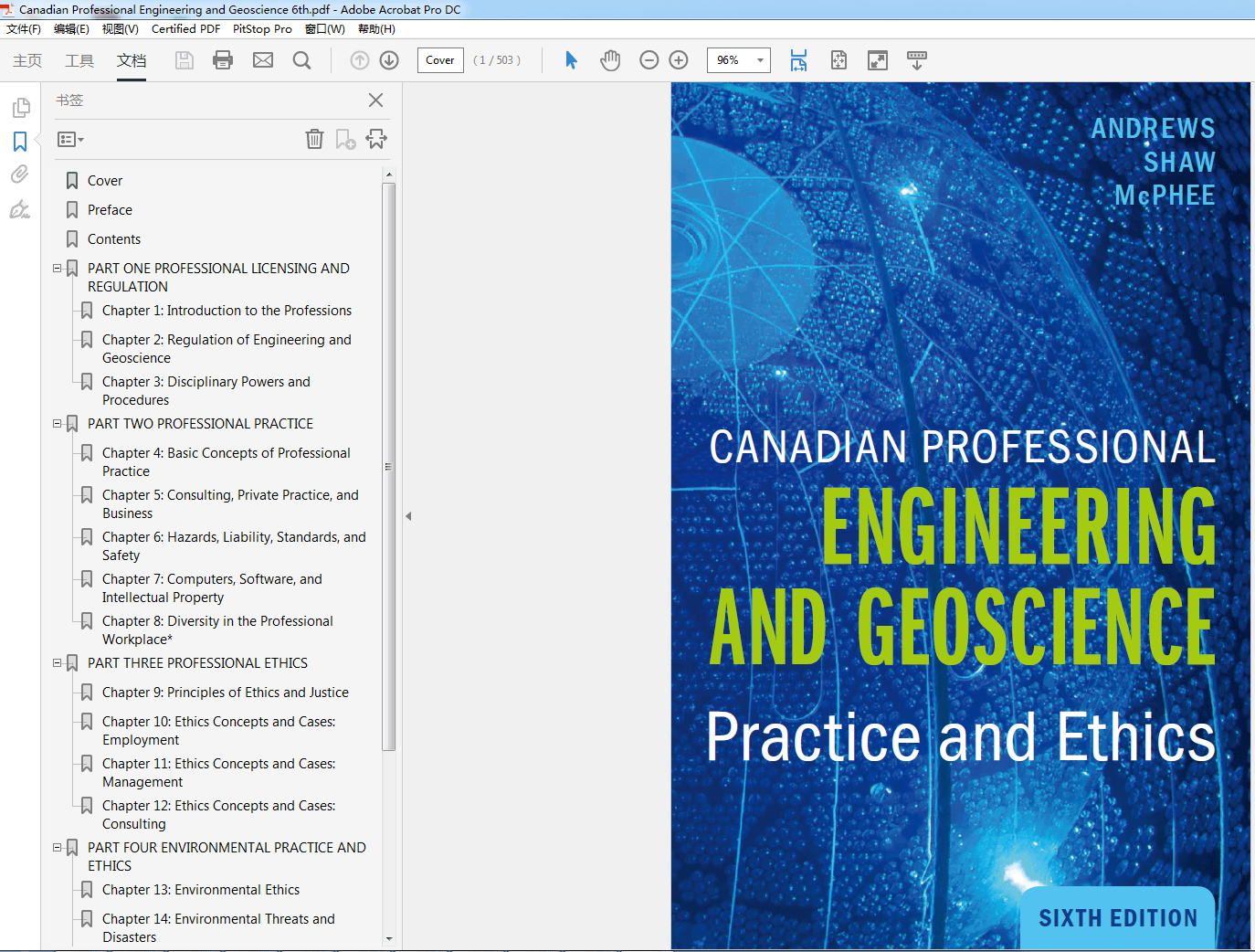Collapse the navigation pane with the side arrow
The width and height of the screenshot is (1255, 952).
point(407,515)
